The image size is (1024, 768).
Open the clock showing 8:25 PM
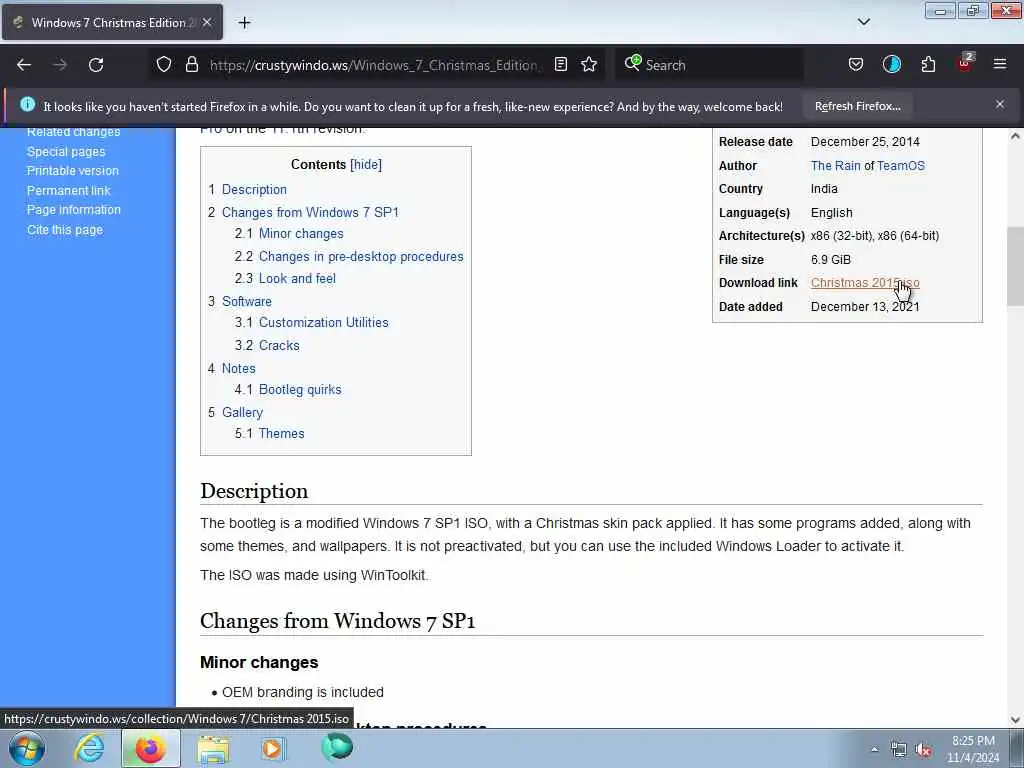pos(973,749)
